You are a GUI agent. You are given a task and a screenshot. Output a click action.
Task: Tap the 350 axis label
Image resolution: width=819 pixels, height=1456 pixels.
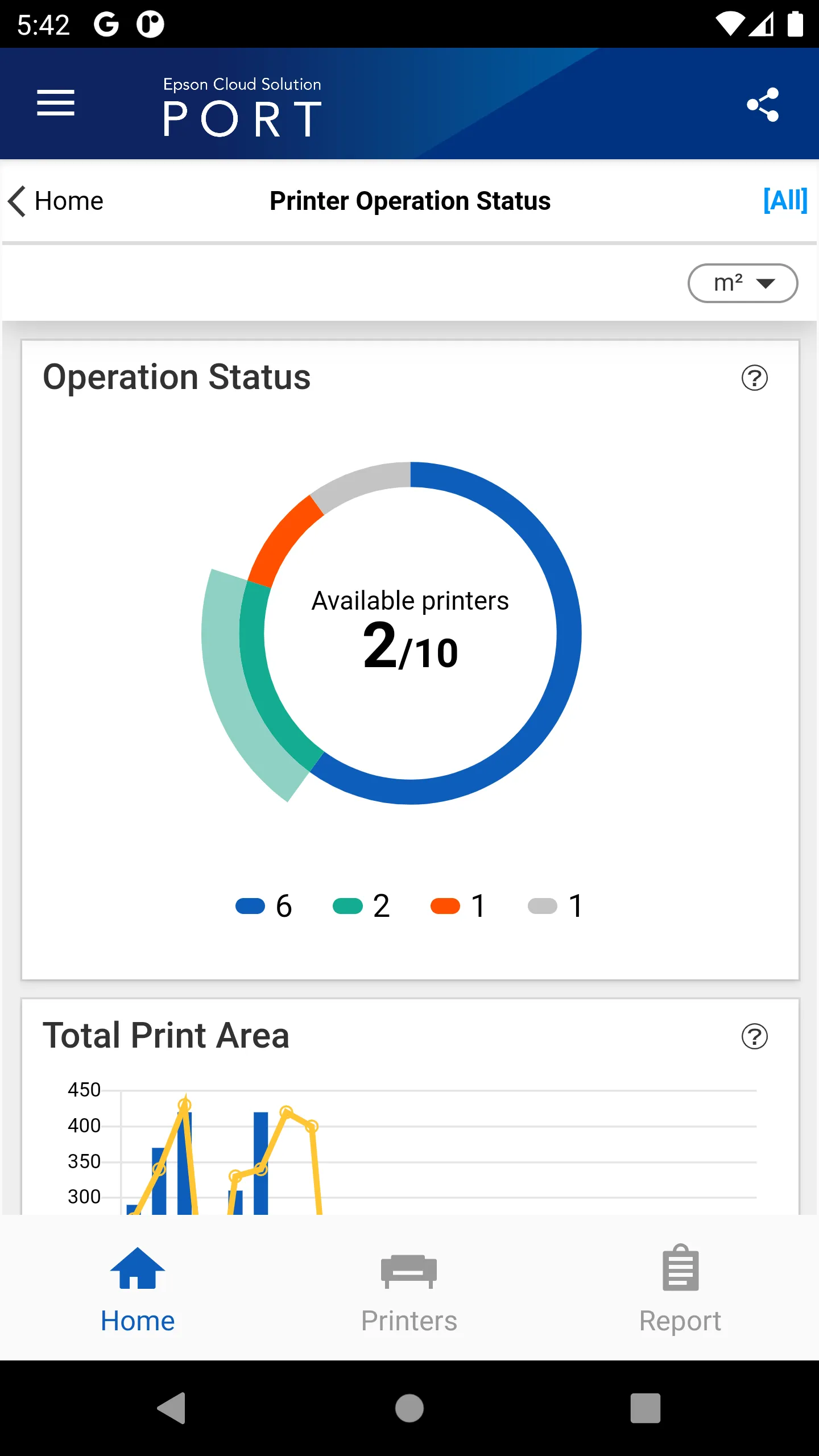(x=84, y=1161)
